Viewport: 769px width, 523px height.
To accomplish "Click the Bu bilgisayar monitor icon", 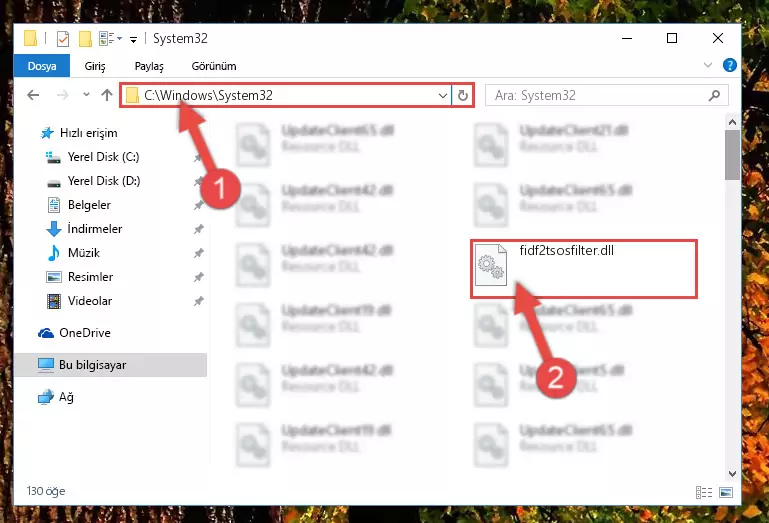I will coord(46,365).
